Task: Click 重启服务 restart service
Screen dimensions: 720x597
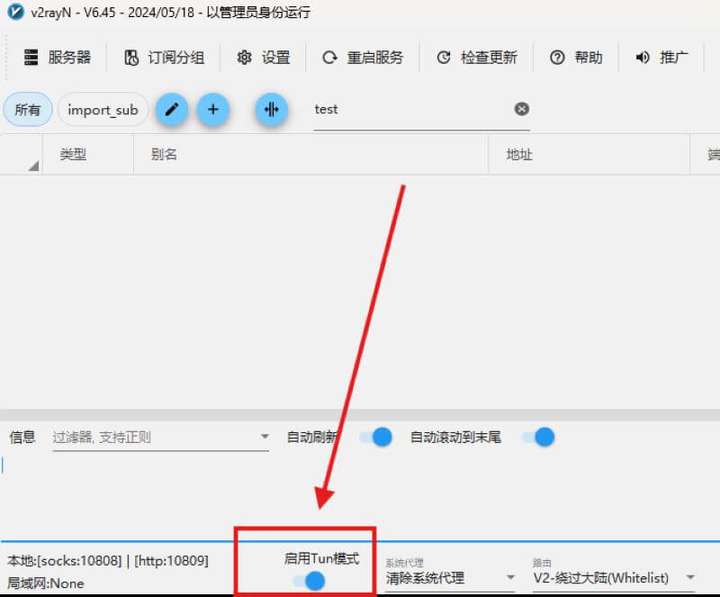Action: [362, 57]
